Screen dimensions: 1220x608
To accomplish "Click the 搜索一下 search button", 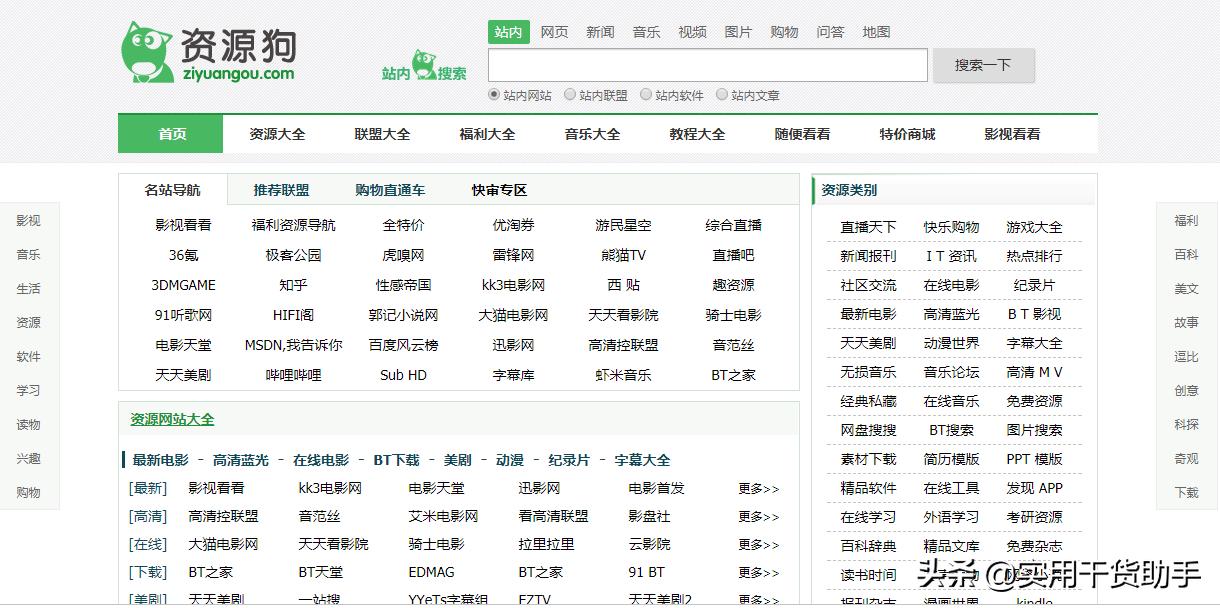I will pos(983,64).
